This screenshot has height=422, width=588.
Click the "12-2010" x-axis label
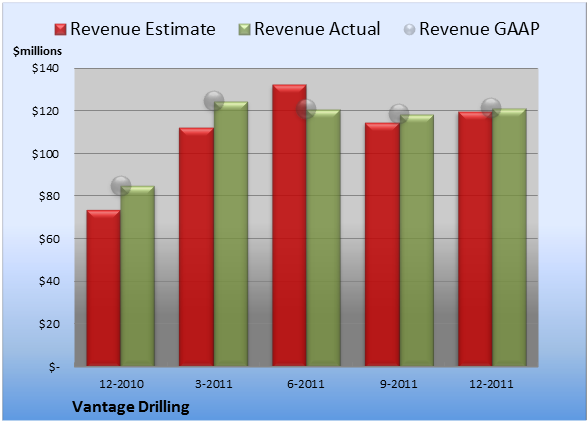click(121, 384)
